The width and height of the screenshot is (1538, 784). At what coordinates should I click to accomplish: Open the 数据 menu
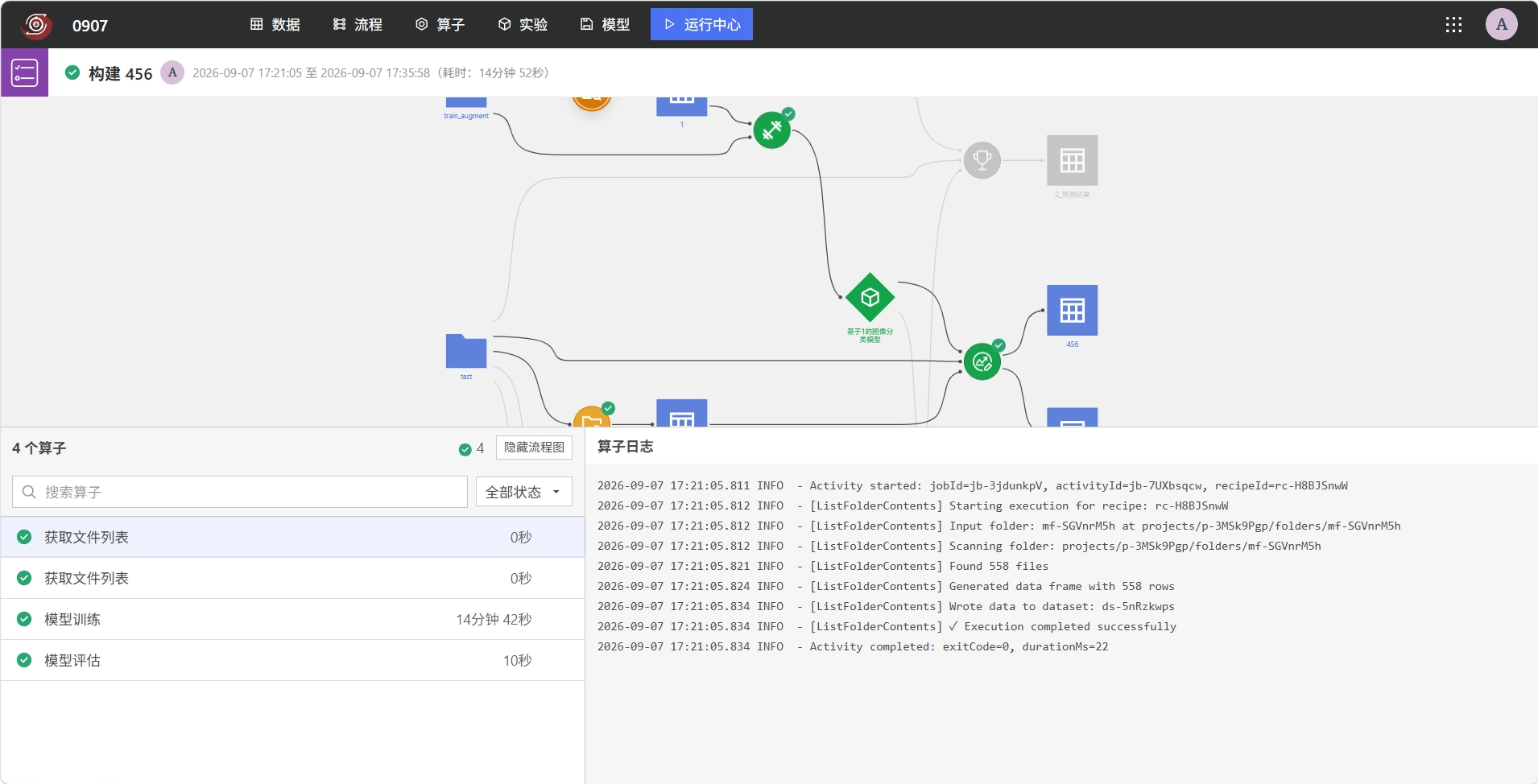(x=275, y=24)
